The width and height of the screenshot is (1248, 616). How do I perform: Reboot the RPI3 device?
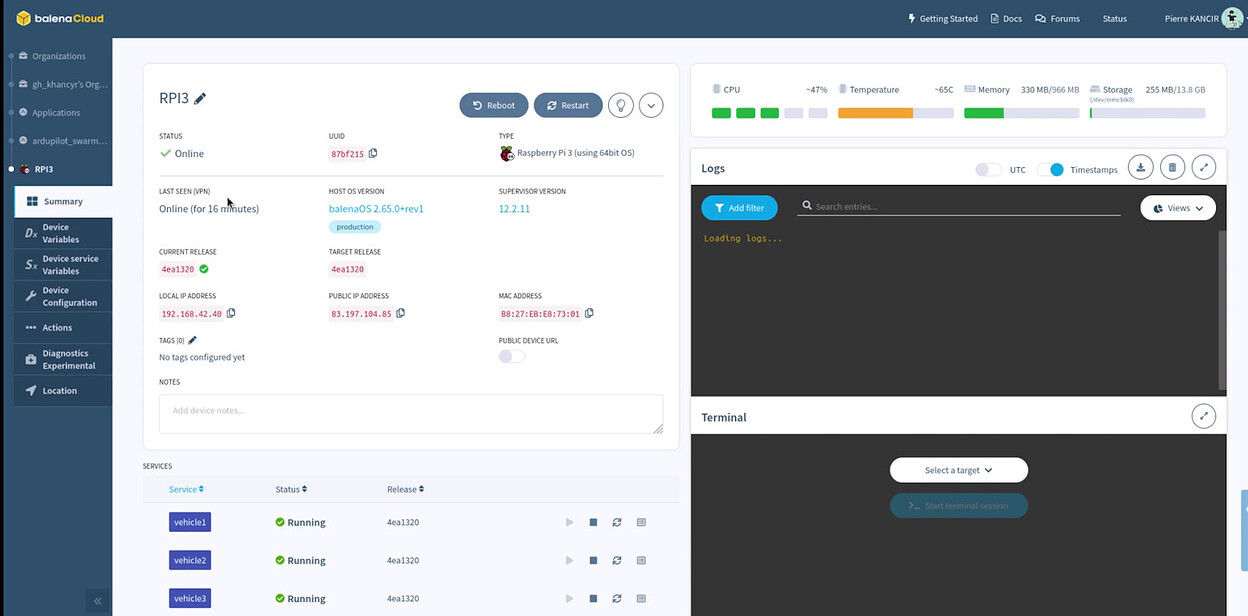pos(493,105)
